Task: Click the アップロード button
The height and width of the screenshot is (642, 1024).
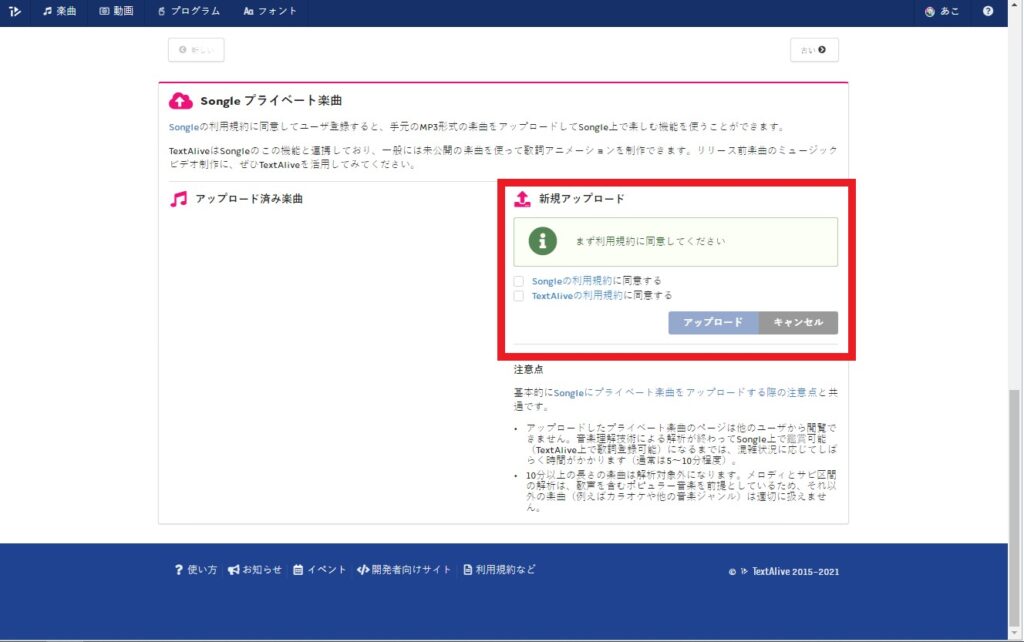Action: point(713,322)
